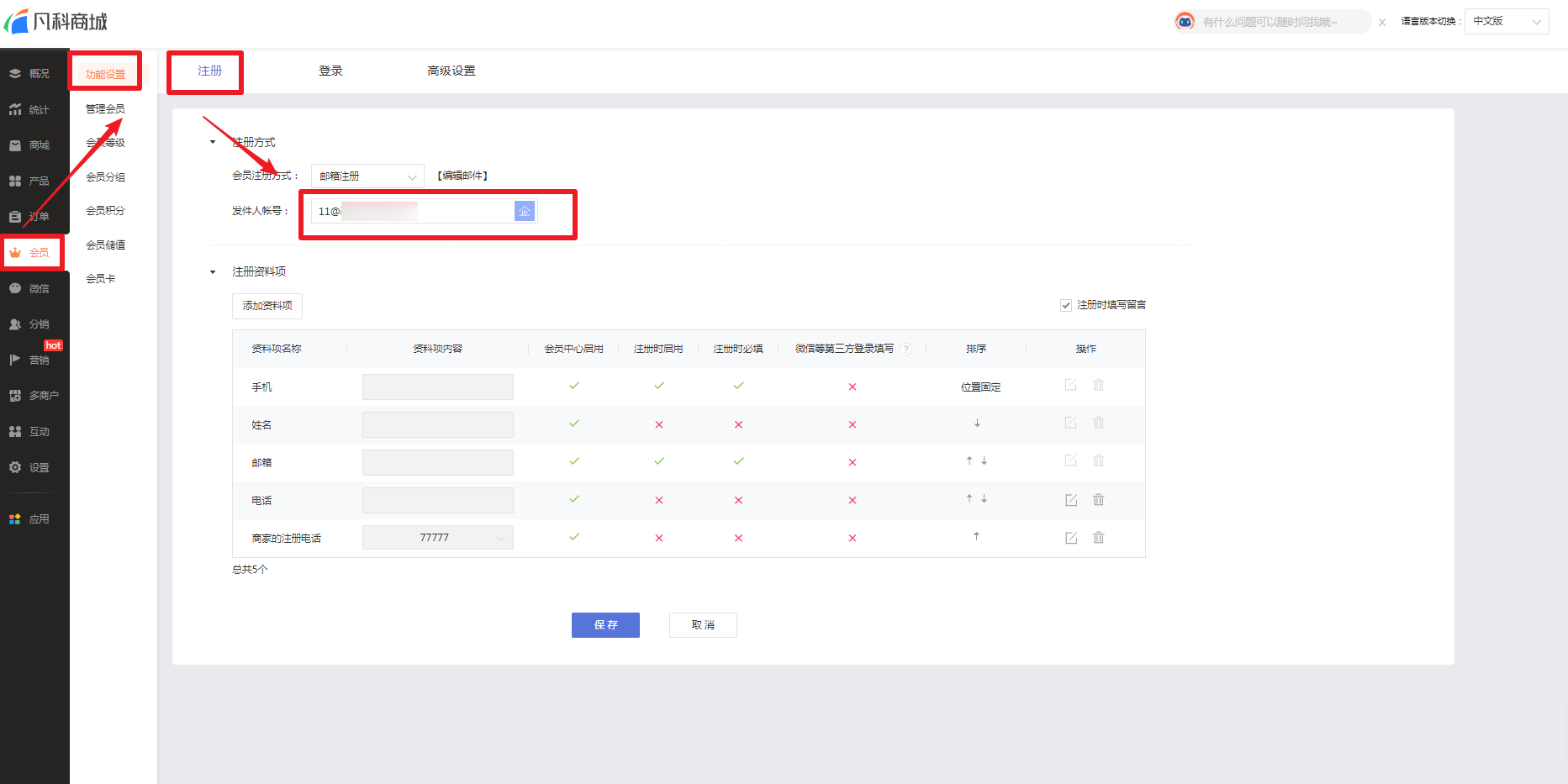Screen dimensions: 1568x784
Task: Click the 发件人帐号 input field
Action: [x=412, y=211]
